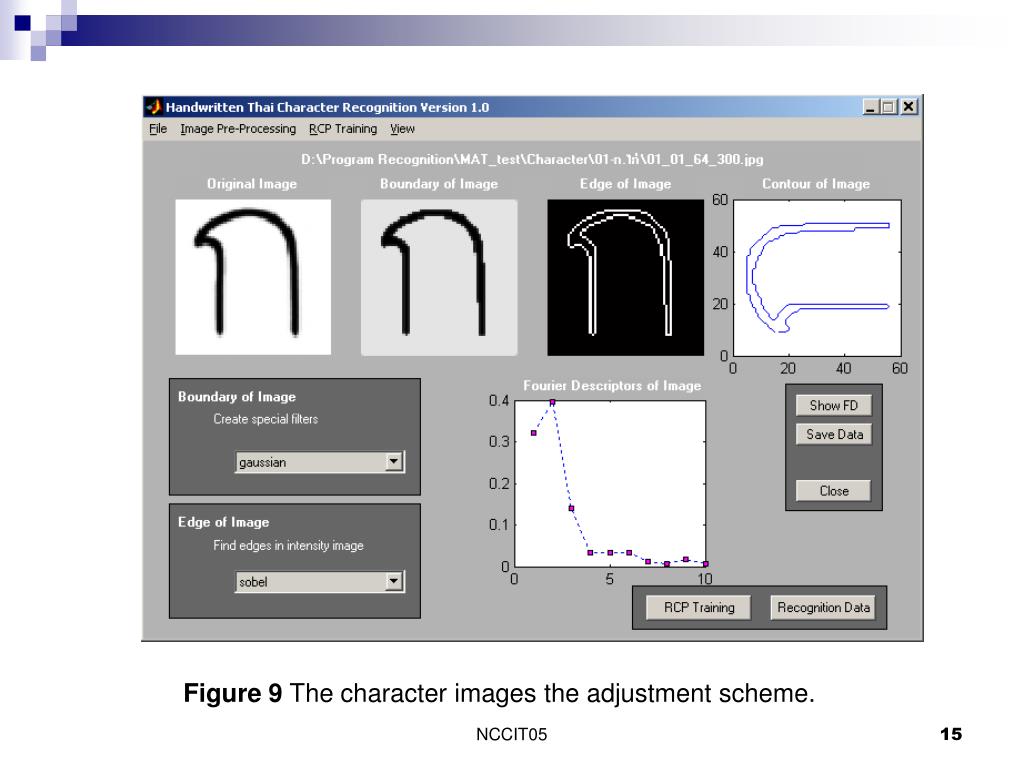1024x768 pixels.
Task: Open the Image Pre-Processing menu
Action: pyautogui.click(x=238, y=129)
